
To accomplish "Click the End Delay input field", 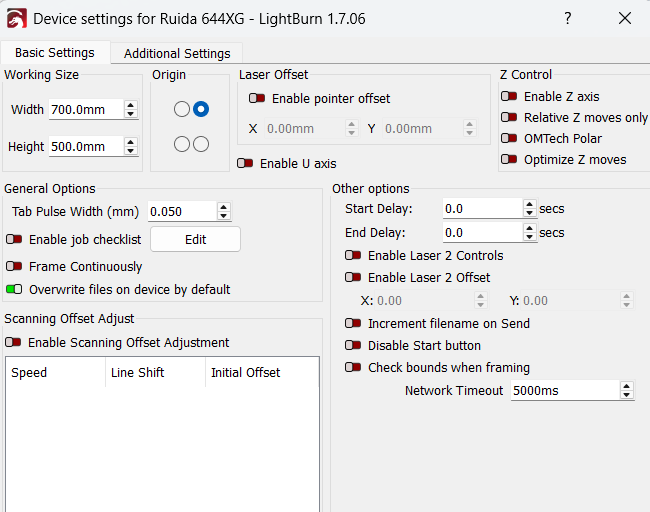I will coord(483,233).
